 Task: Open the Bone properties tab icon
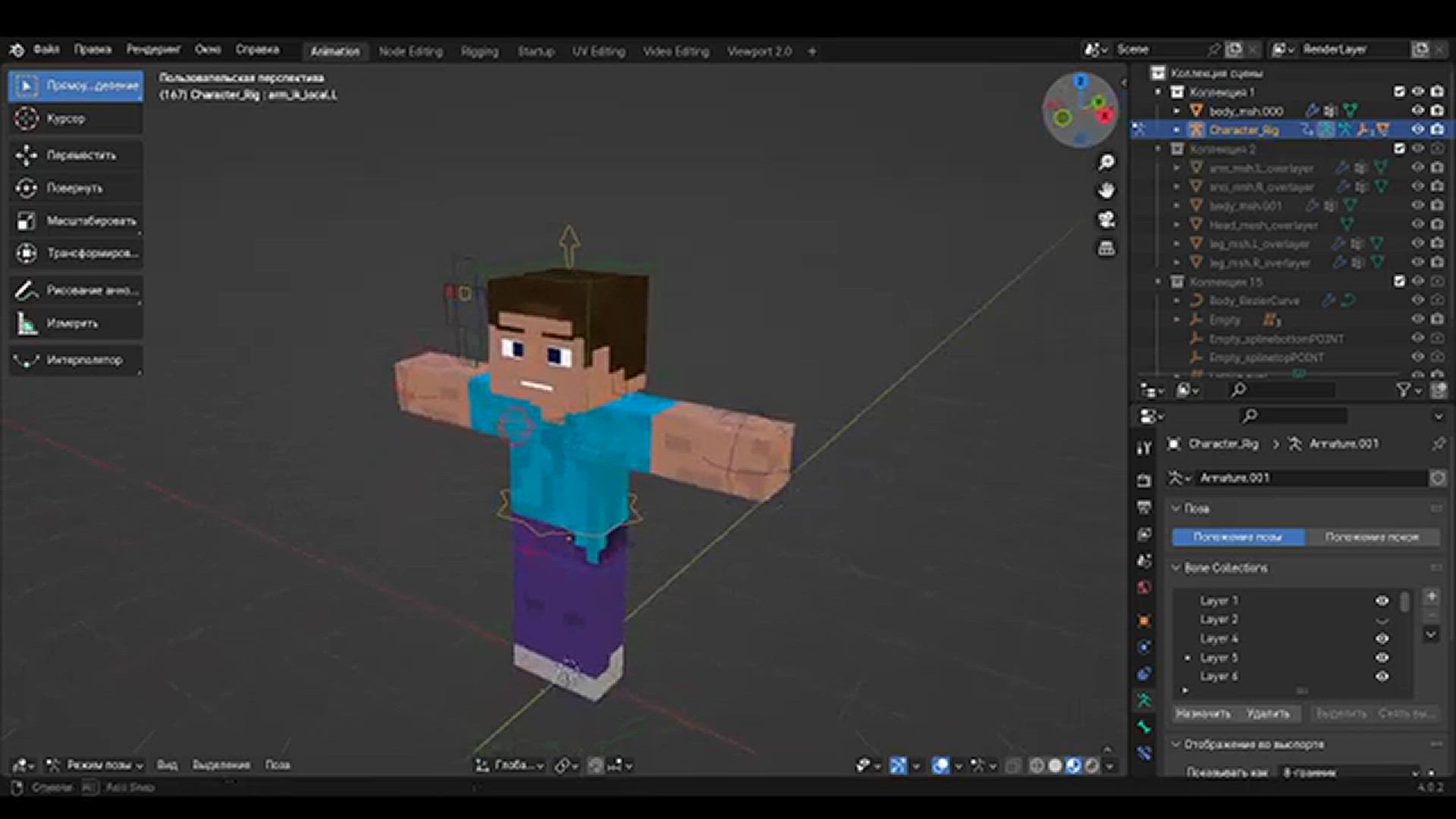click(x=1144, y=726)
